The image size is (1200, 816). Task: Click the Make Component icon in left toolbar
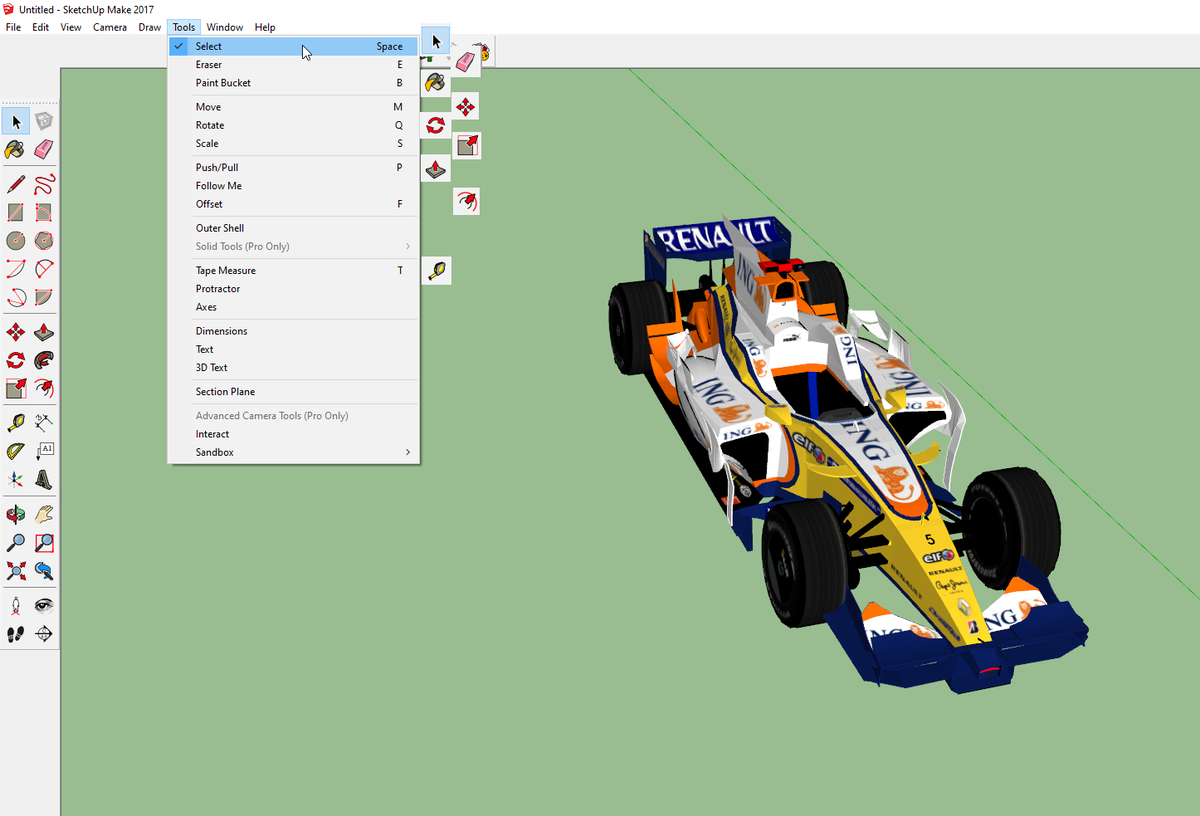[x=44, y=121]
